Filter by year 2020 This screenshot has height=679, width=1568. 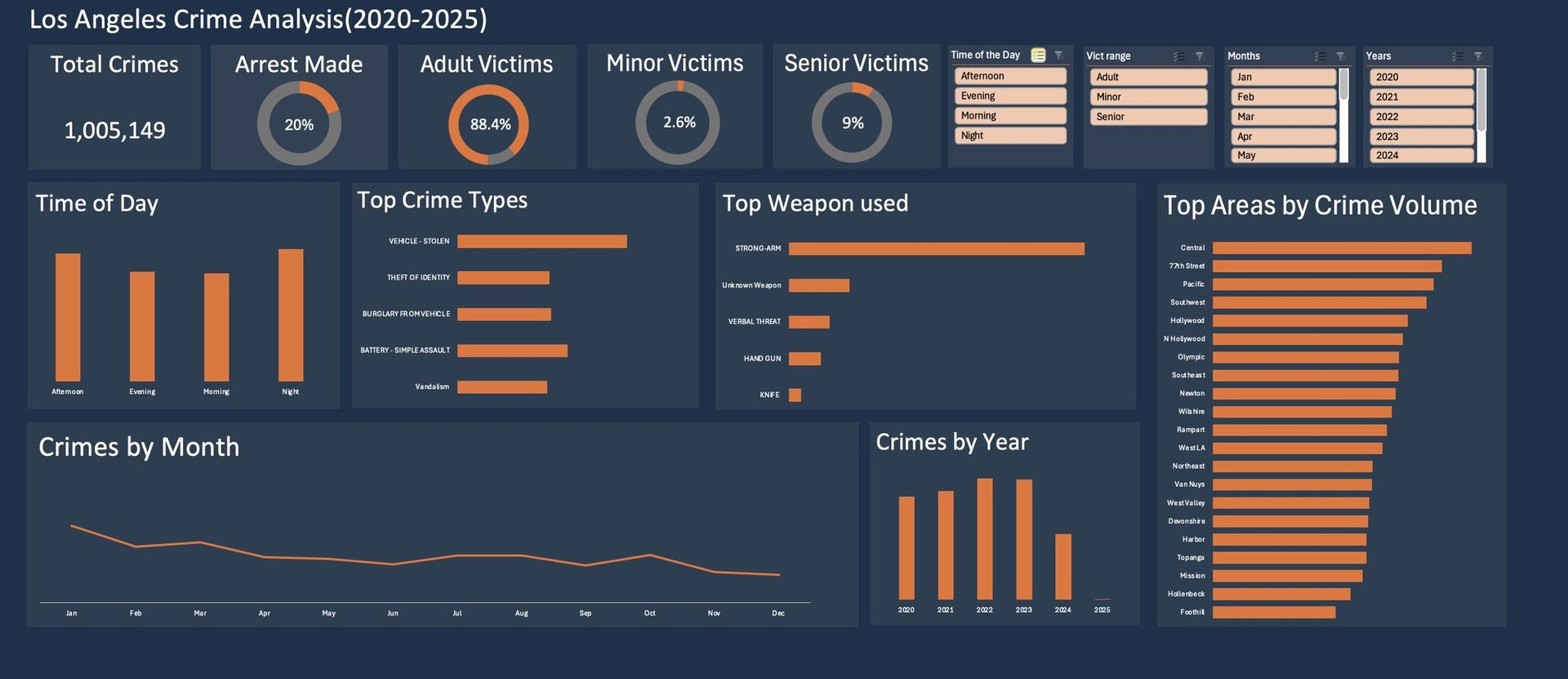[1421, 77]
